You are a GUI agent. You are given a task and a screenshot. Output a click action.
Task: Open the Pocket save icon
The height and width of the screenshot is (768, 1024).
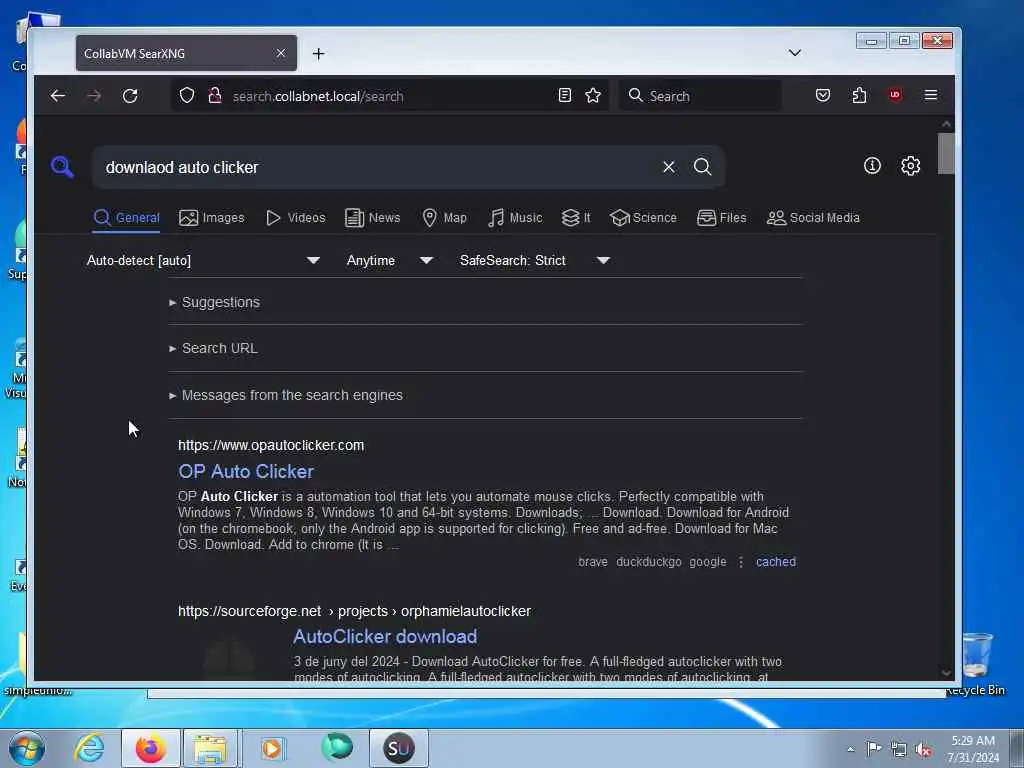(x=823, y=95)
